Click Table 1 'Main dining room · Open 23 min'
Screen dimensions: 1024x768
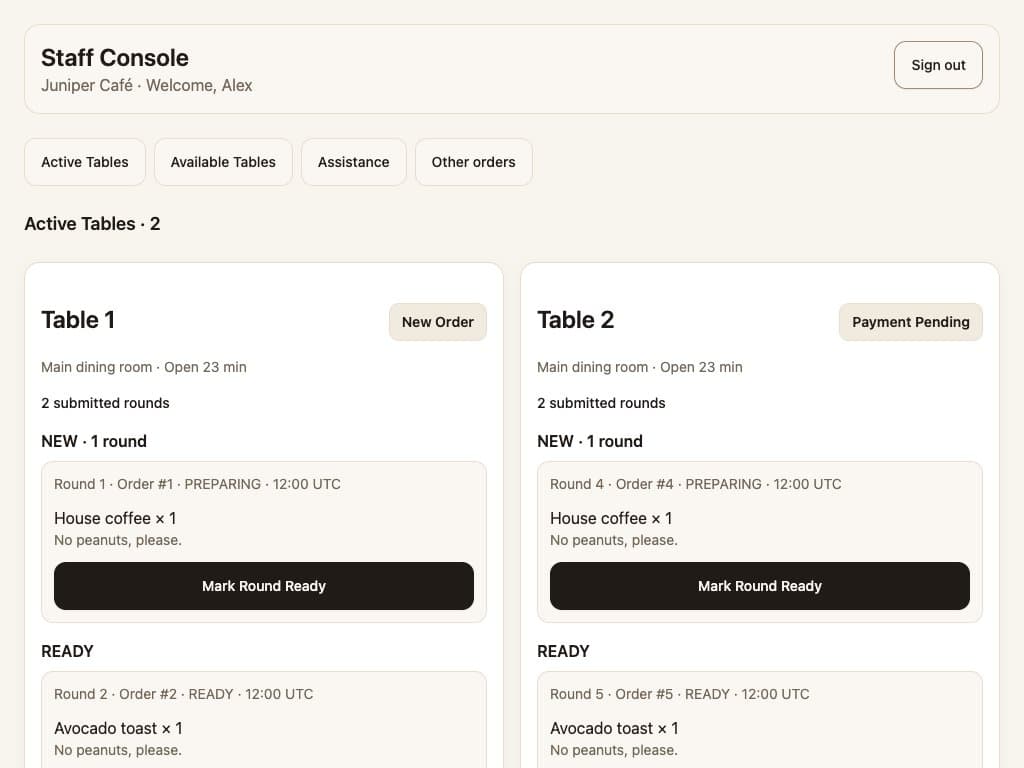(144, 367)
